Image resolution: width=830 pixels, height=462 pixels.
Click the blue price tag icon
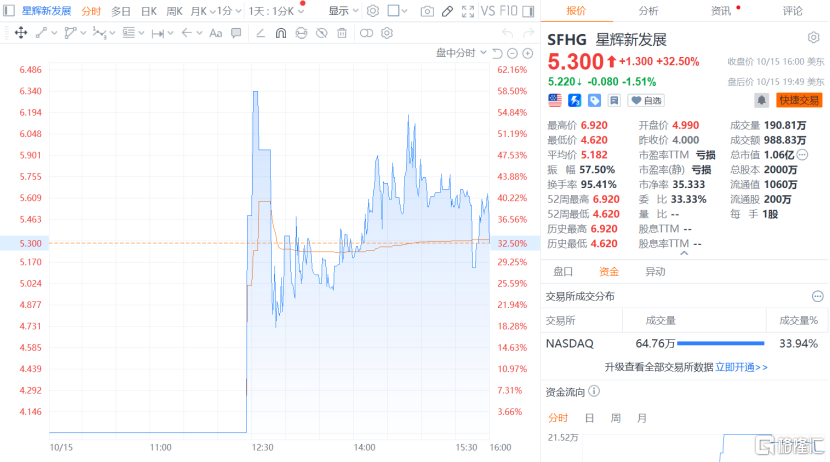coord(594,100)
